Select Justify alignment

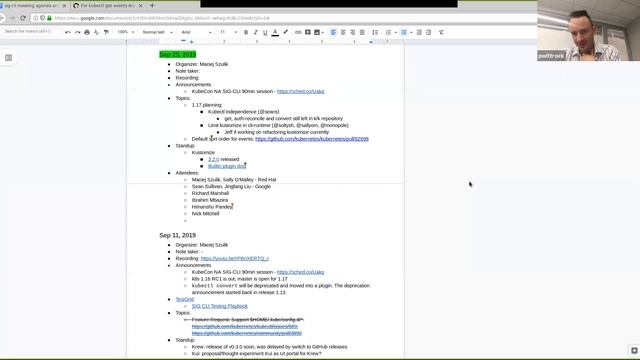pos(362,32)
